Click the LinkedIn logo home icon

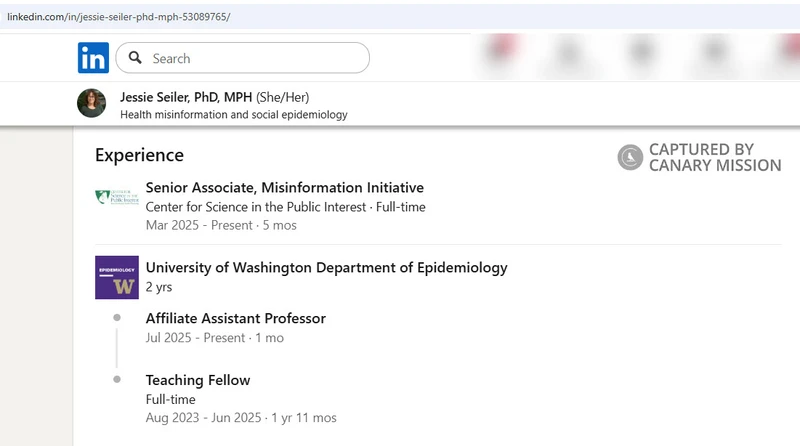click(93, 58)
